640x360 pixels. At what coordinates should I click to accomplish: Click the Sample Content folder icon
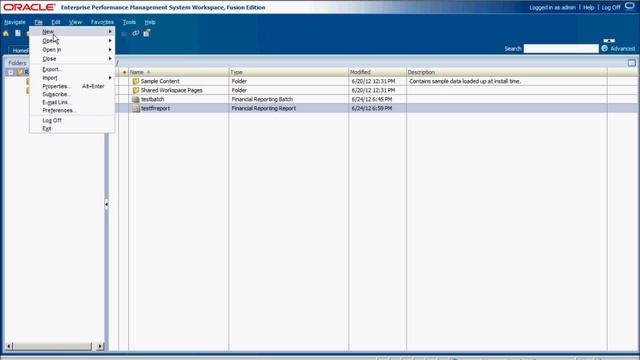click(x=136, y=81)
